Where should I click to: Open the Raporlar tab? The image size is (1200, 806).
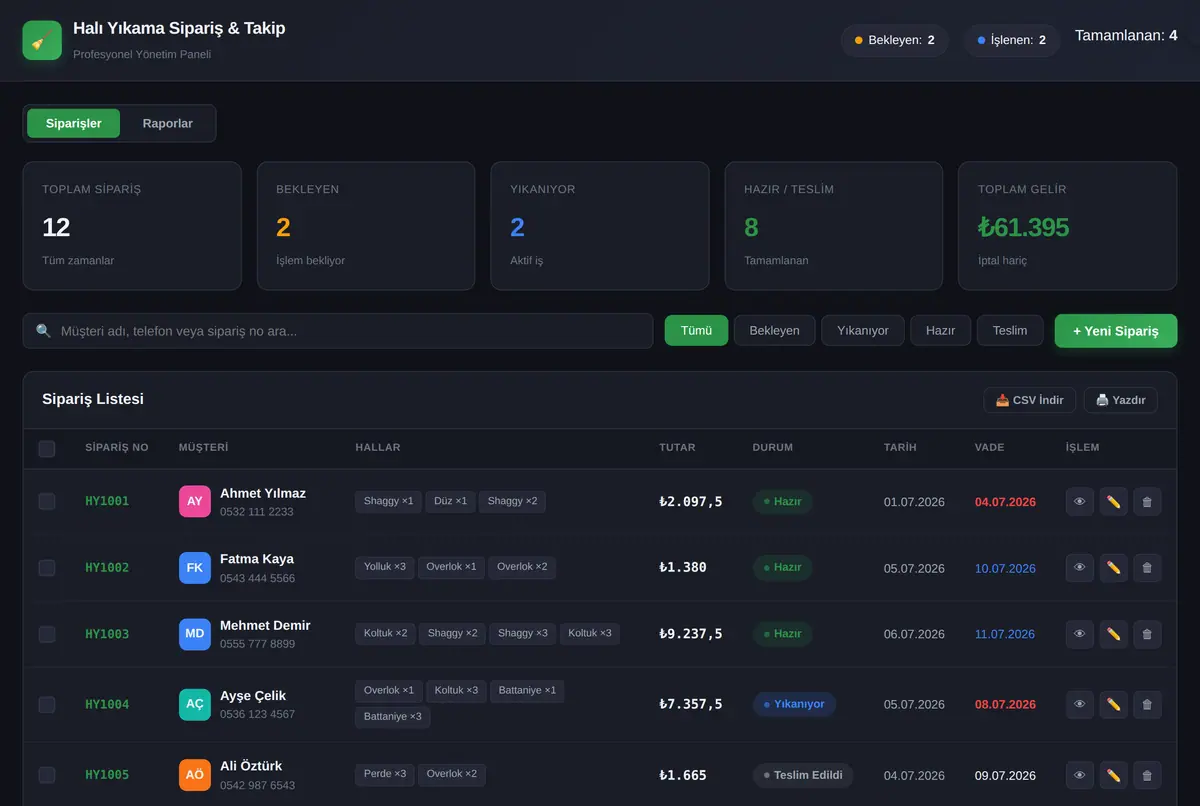(168, 123)
